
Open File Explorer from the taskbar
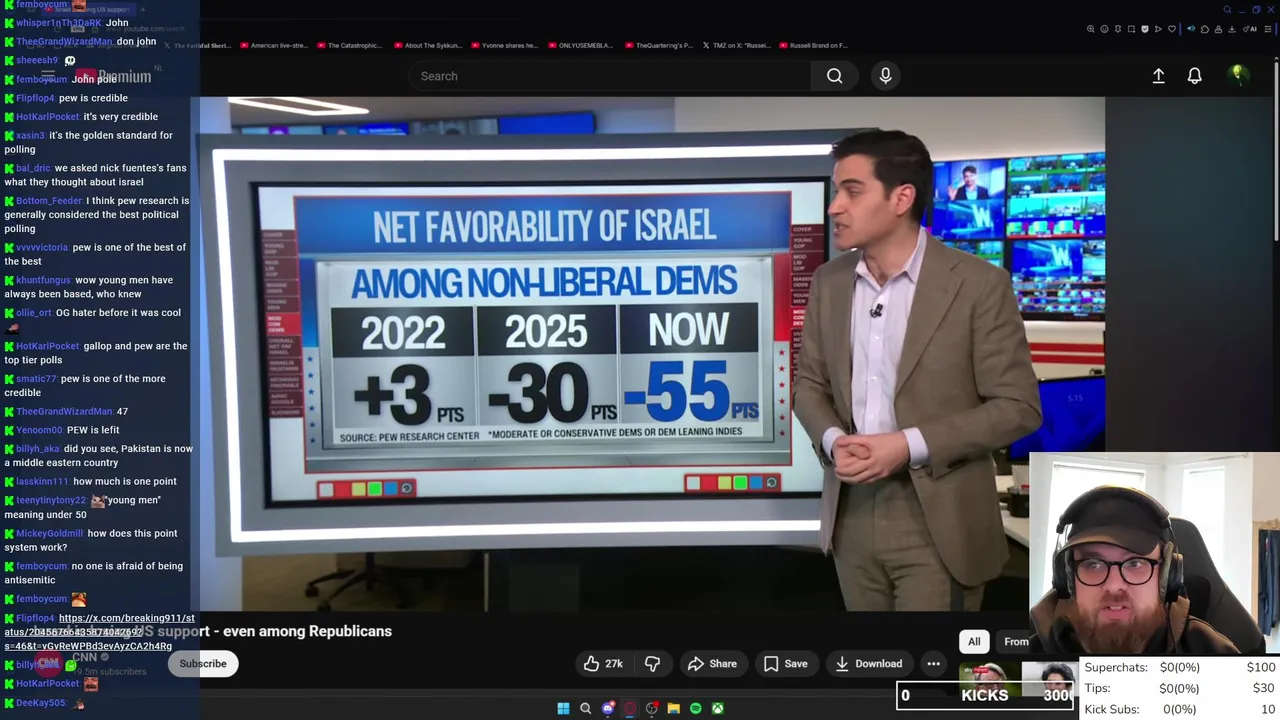coord(673,708)
